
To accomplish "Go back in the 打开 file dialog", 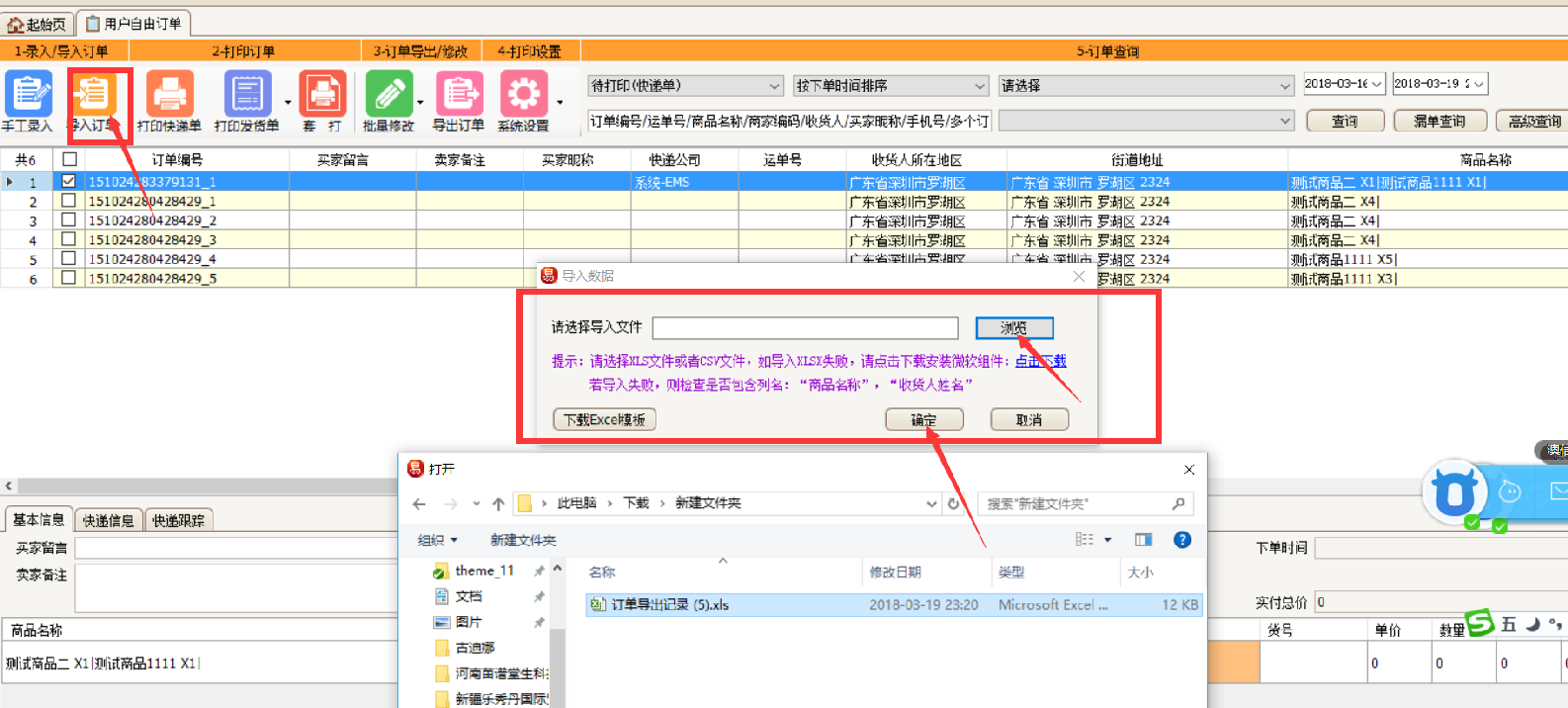I will (419, 504).
